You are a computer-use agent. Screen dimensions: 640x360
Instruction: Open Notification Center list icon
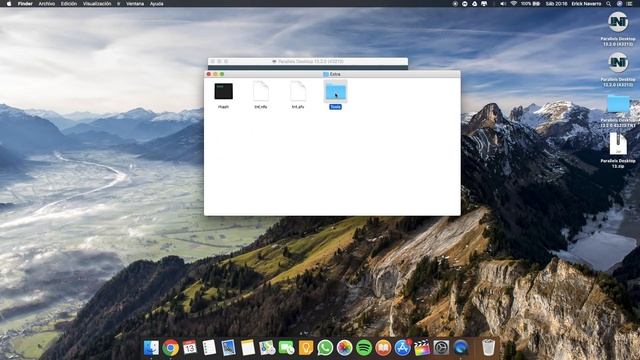point(629,4)
